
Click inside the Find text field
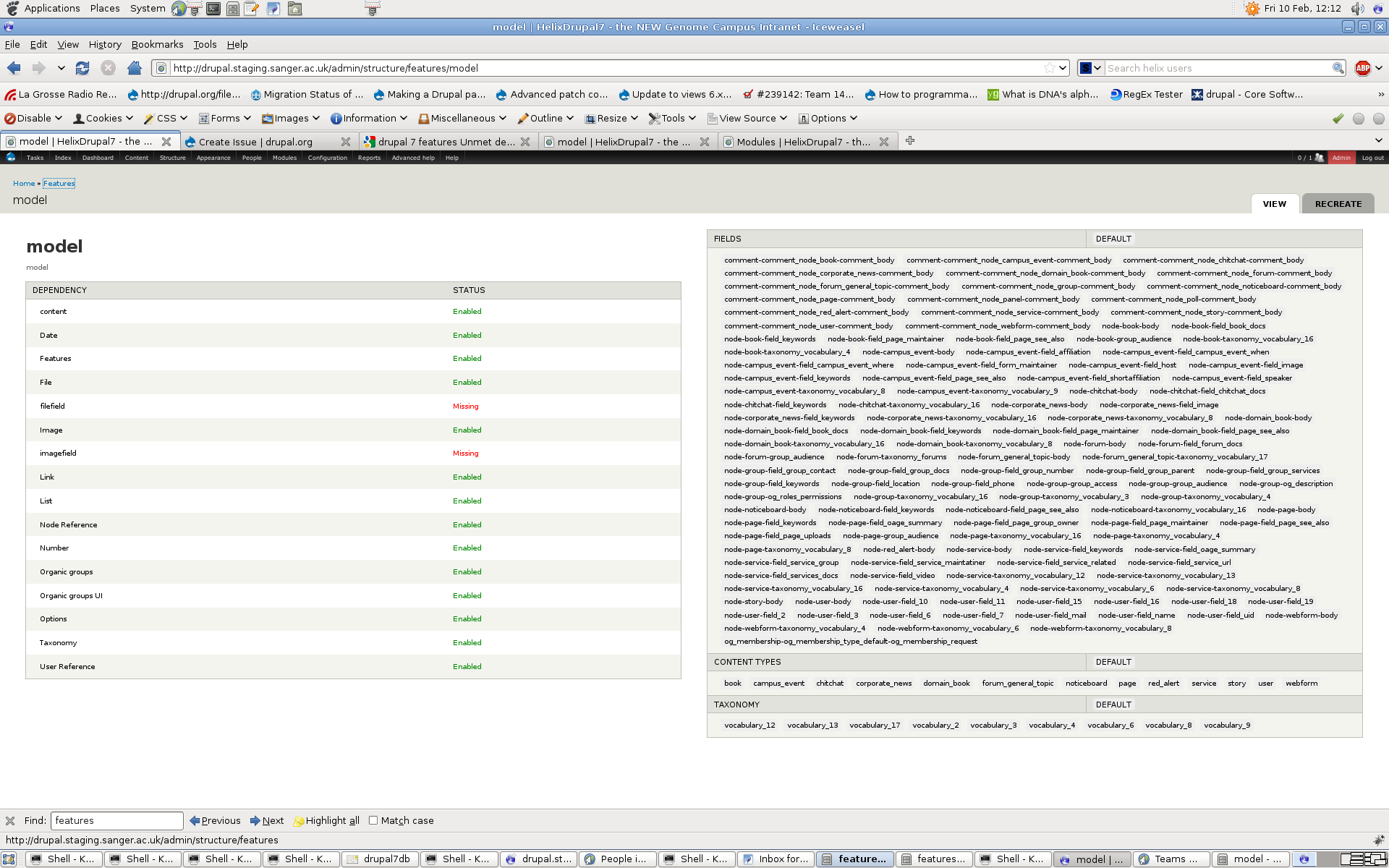click(x=116, y=820)
